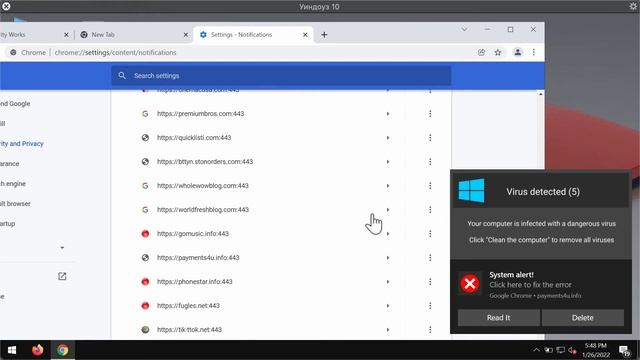Click the Chrome taskbar icon
This screenshot has width=640, height=360.
(62, 350)
